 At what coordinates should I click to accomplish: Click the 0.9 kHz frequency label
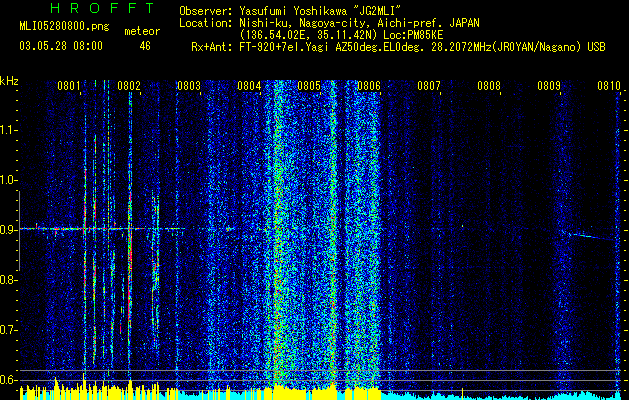tap(9, 230)
